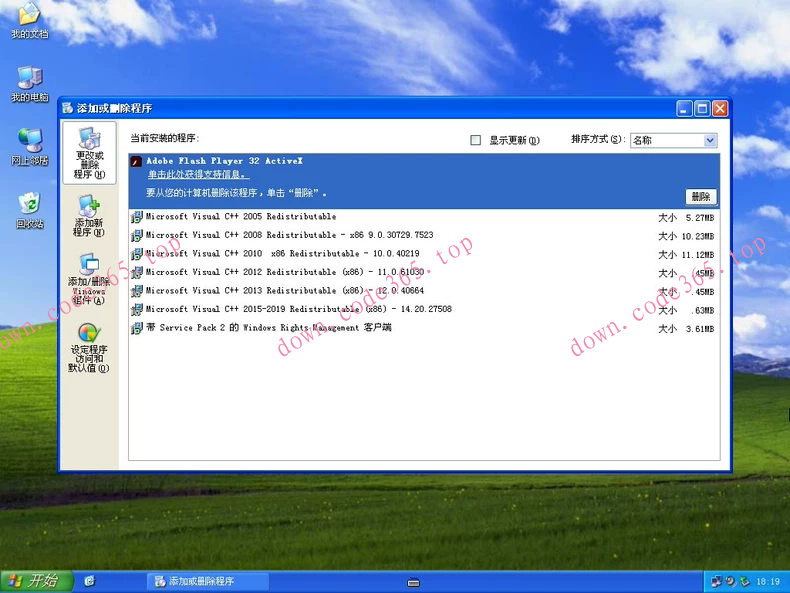Select Visual C++ 2015-2019 Redistributable entry

(298, 309)
